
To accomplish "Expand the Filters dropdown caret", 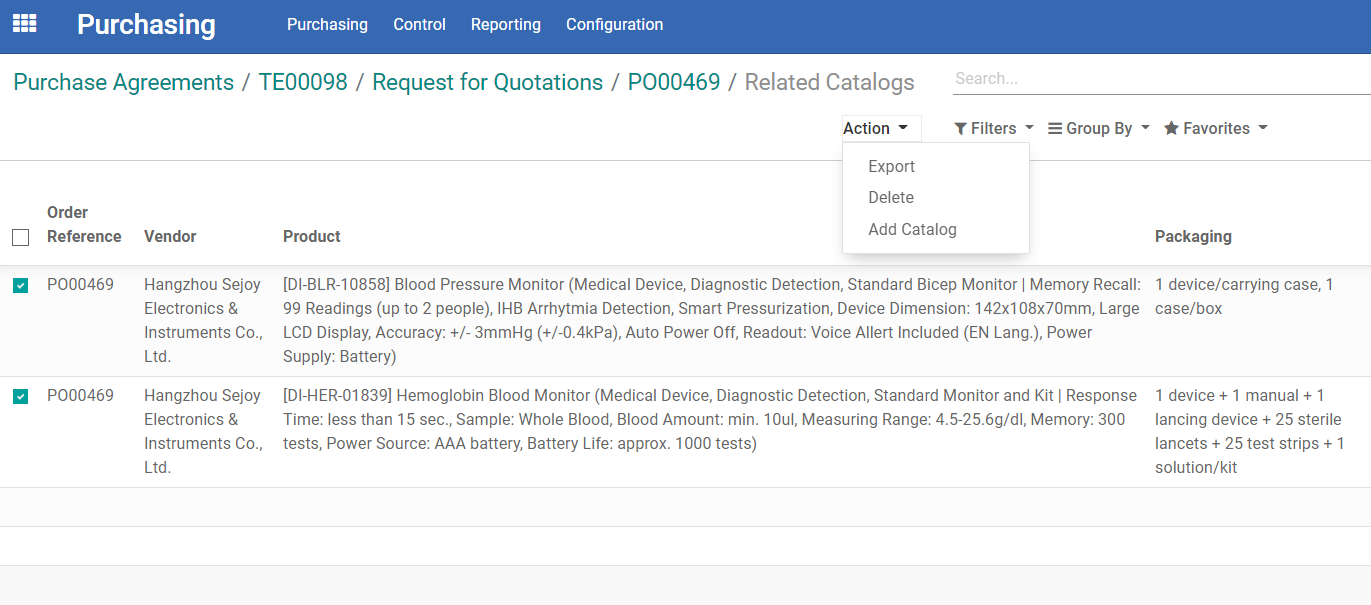I will click(1029, 128).
